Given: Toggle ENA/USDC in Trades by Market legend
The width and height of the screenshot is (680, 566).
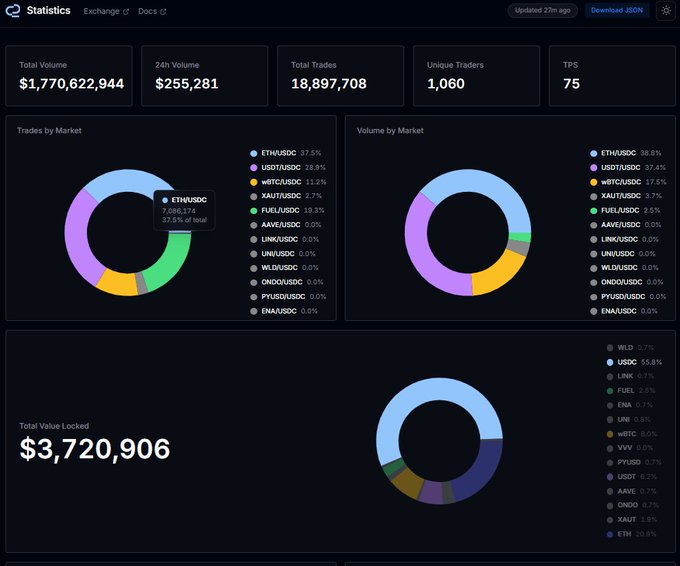Looking at the screenshot, I should click(284, 311).
